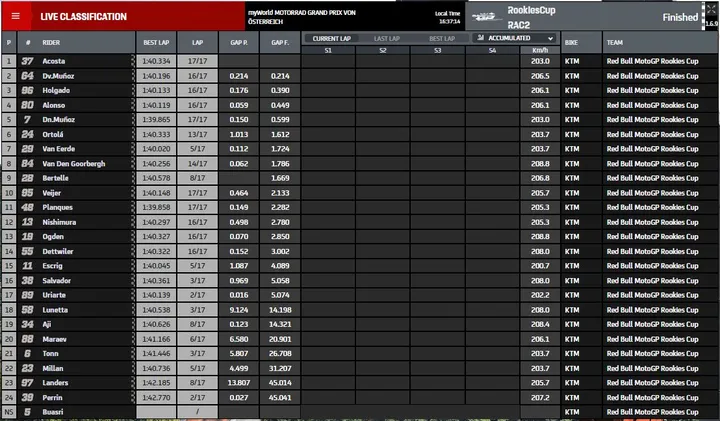Sort by the Best Lap column header

click(156, 42)
